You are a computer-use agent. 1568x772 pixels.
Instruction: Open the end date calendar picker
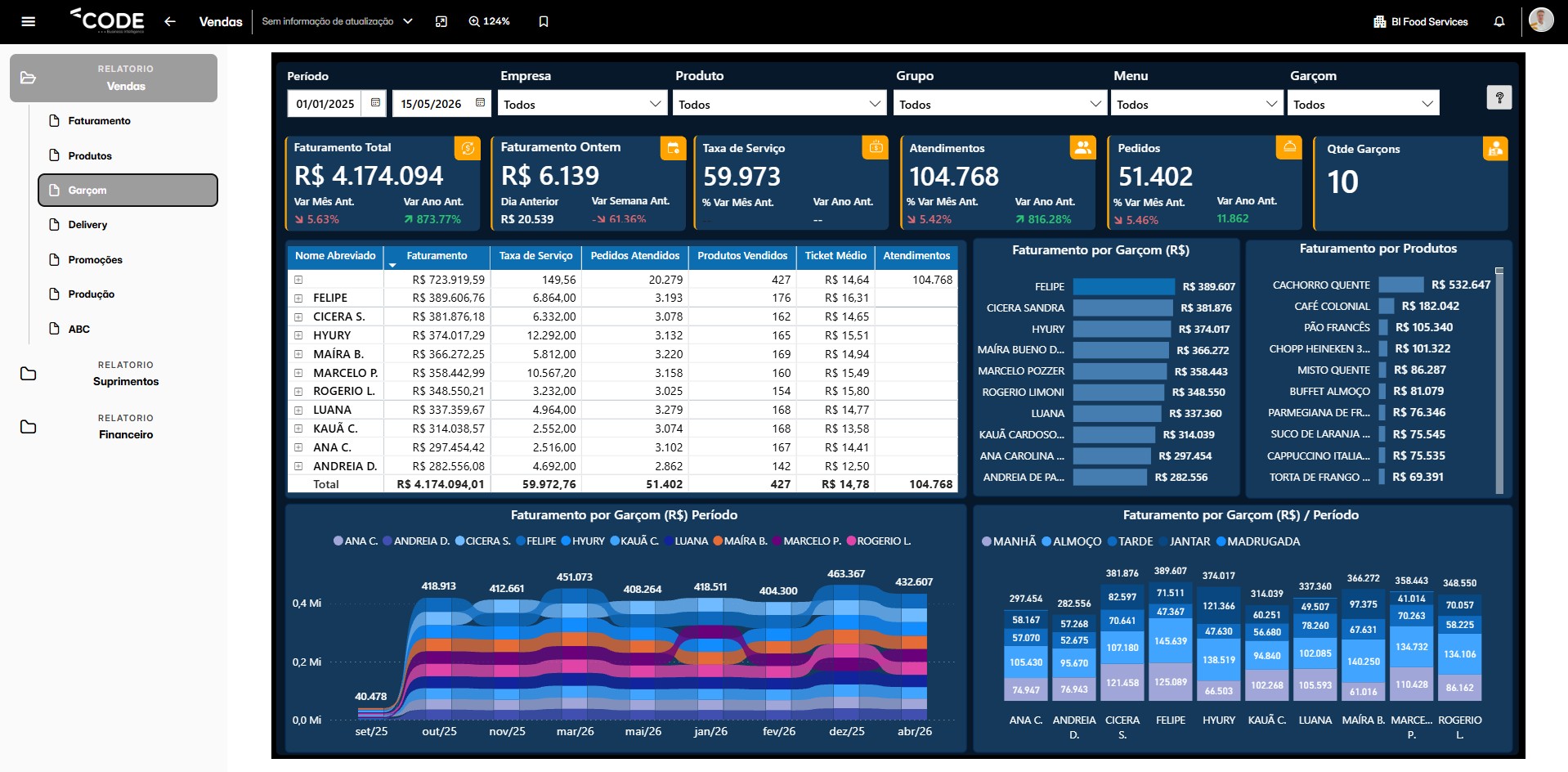click(x=480, y=103)
